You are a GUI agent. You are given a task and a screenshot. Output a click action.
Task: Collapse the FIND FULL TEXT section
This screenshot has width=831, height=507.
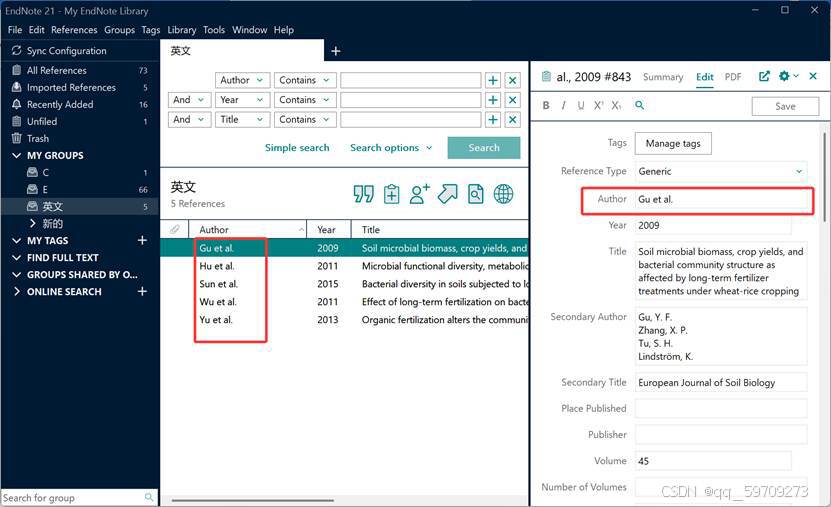tap(16, 257)
